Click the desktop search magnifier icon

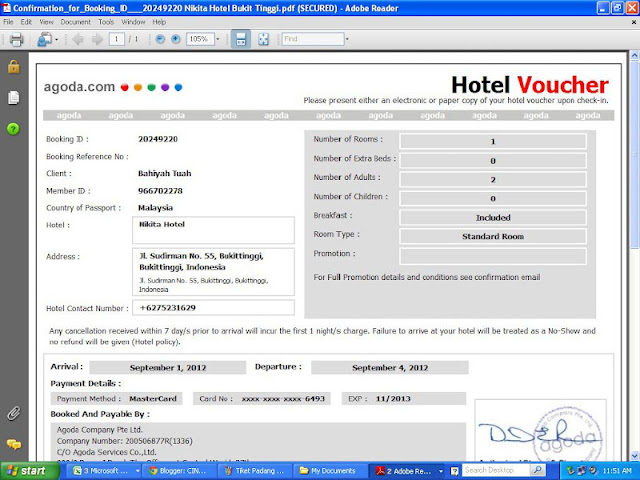point(538,471)
